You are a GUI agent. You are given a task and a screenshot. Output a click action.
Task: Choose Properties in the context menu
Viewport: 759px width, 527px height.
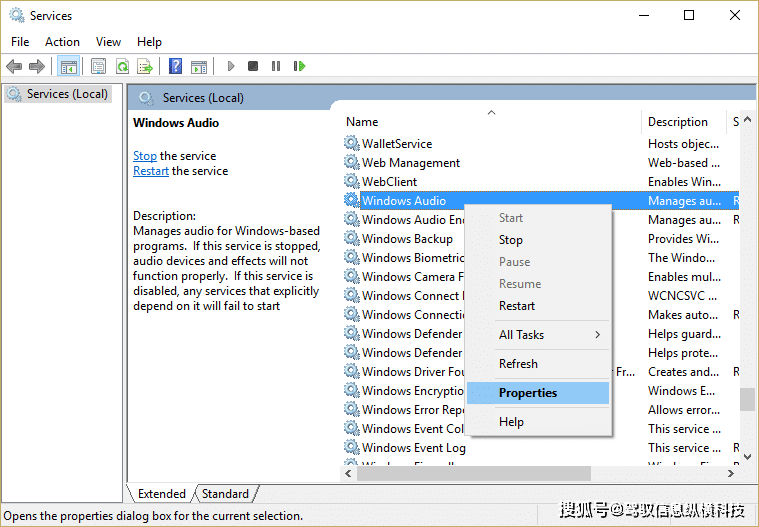click(528, 393)
